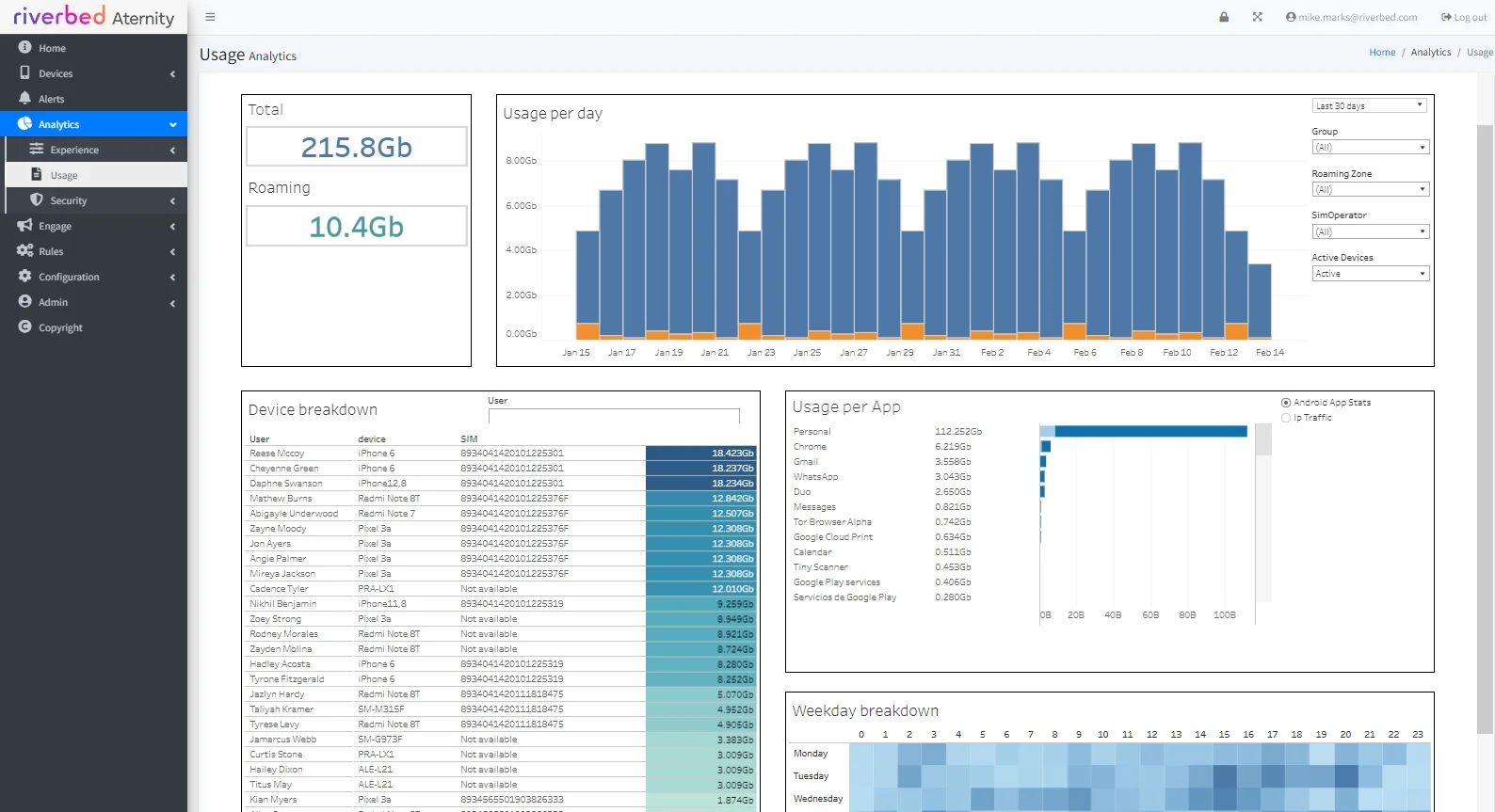Select the Ip Traffic radio button

1286,418
